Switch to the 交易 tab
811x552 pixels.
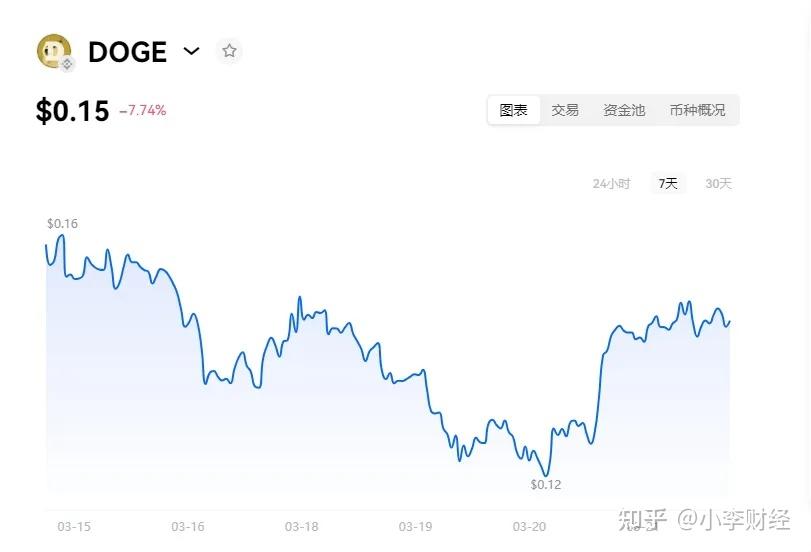pos(565,110)
